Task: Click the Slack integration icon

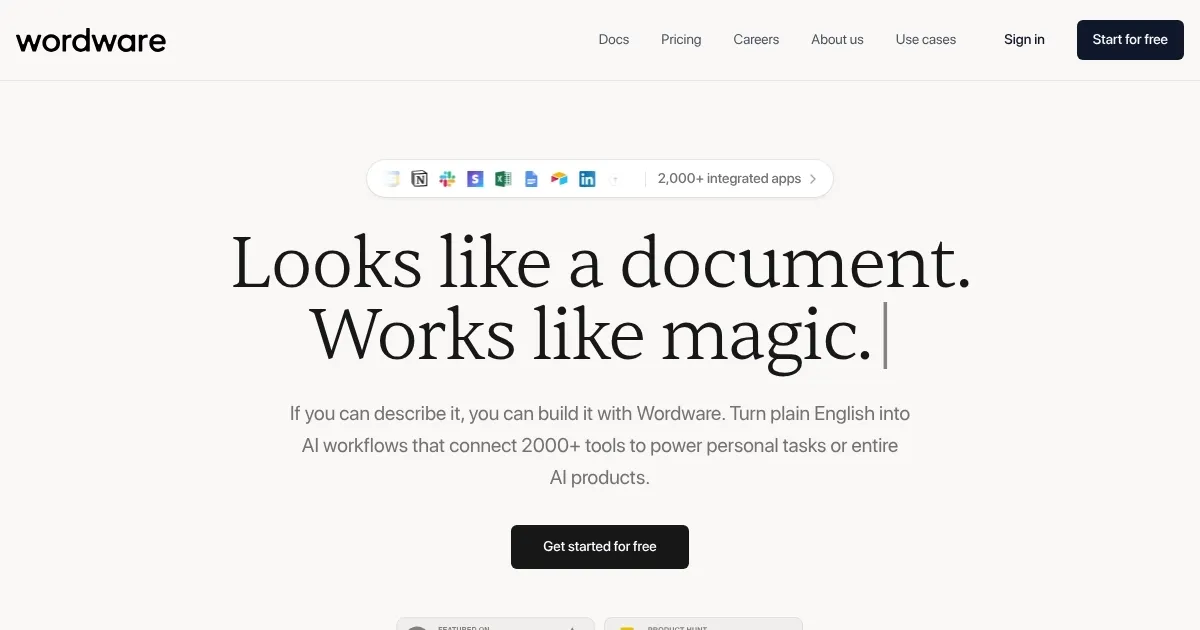Action: pos(448,179)
